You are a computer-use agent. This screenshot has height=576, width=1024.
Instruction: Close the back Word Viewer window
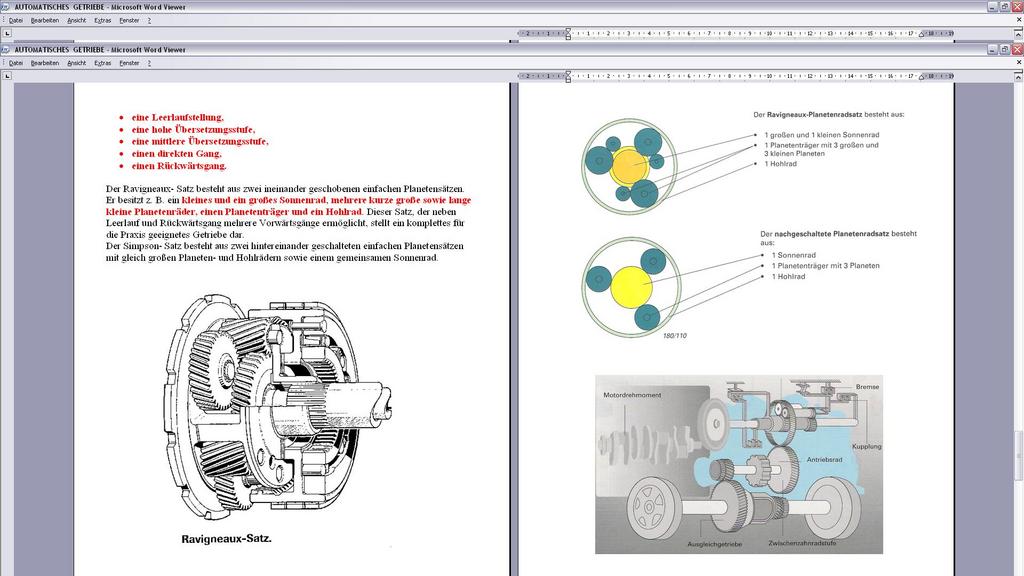(1017, 7)
